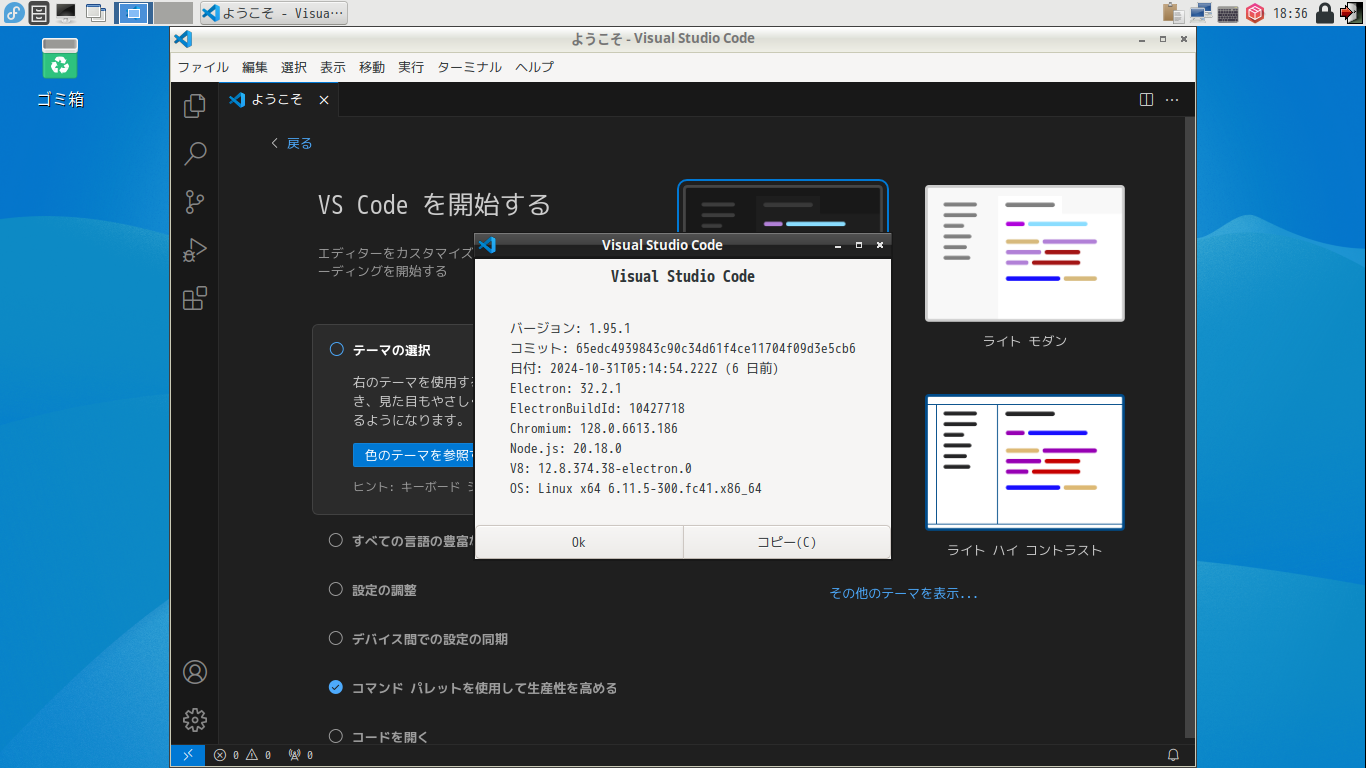The image size is (1366, 768).
Task: Open the Manage gear icon
Action: click(x=195, y=720)
